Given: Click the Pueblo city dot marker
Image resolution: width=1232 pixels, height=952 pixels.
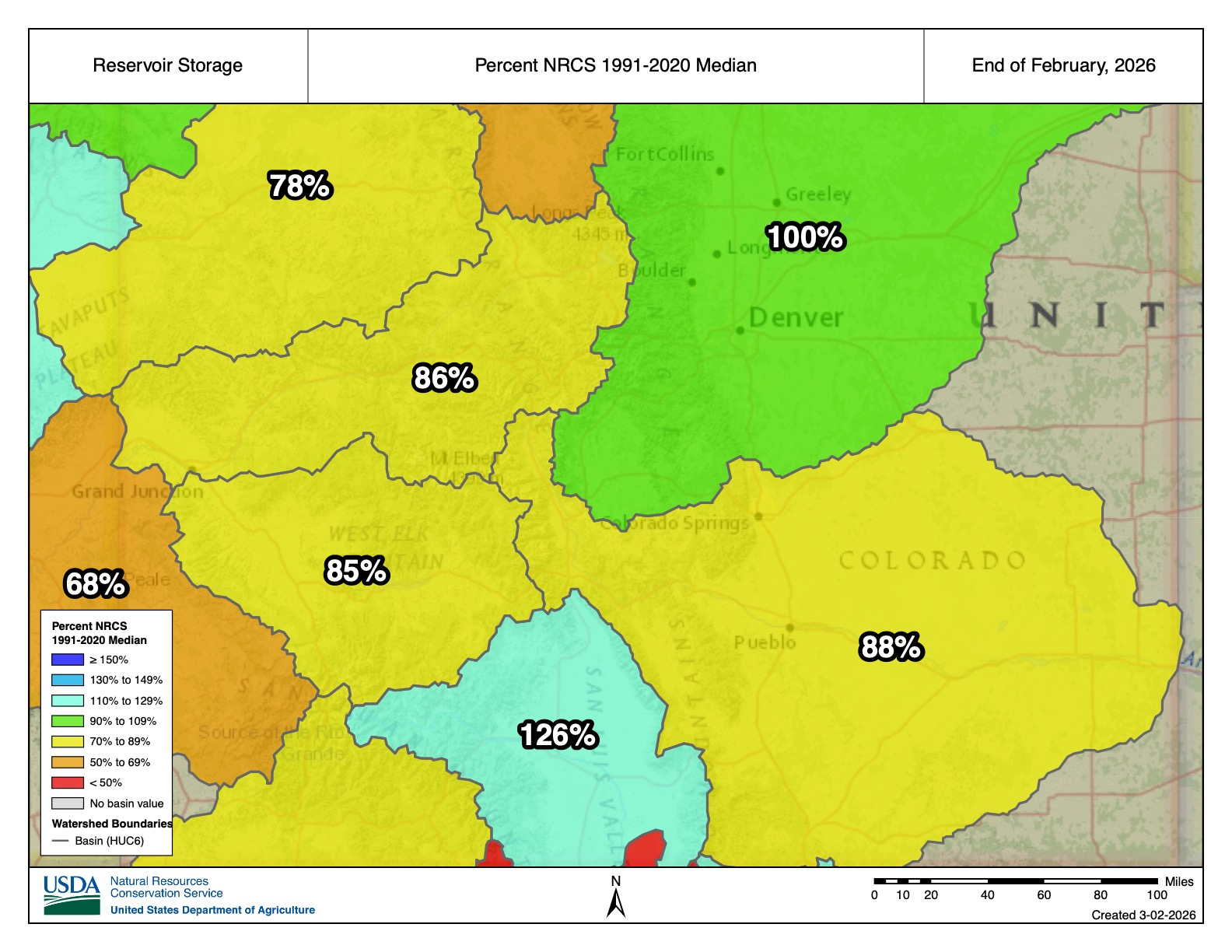Looking at the screenshot, I should pos(789,627).
